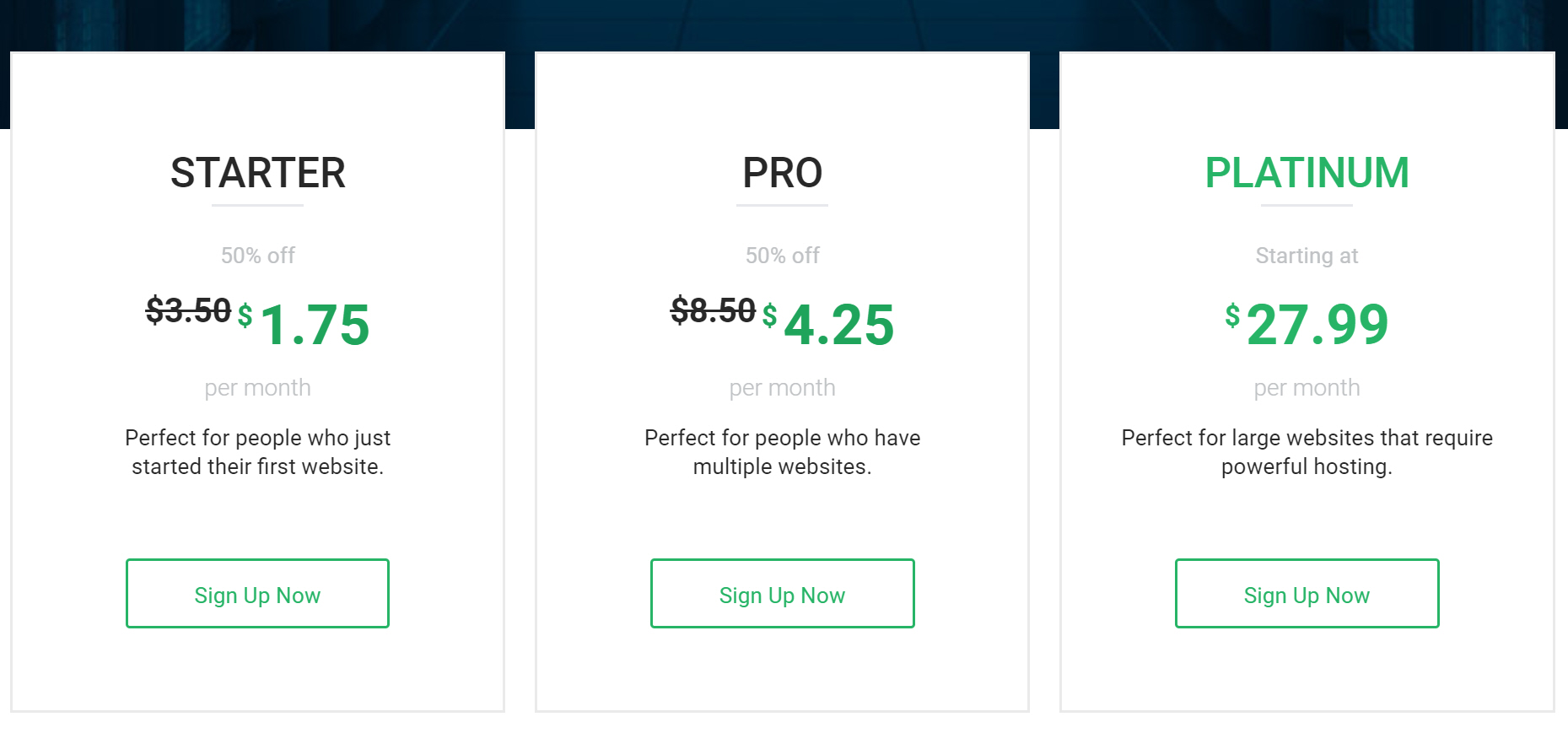
Task: Select the PLATINUM plan heading
Action: click(1307, 172)
